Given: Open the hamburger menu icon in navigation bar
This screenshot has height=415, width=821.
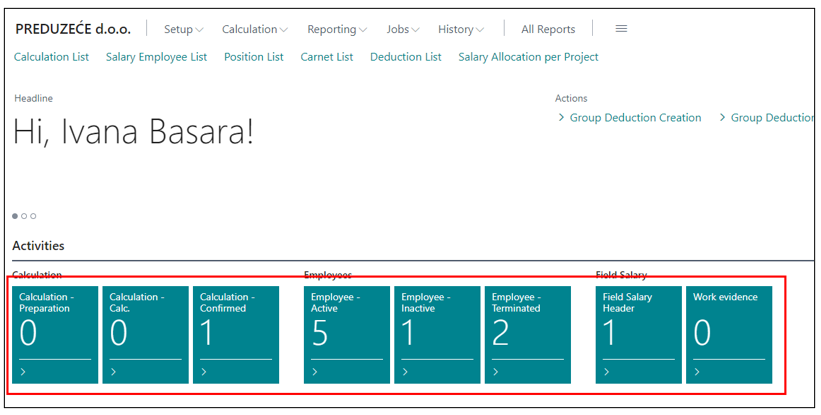Looking at the screenshot, I should pos(621,29).
